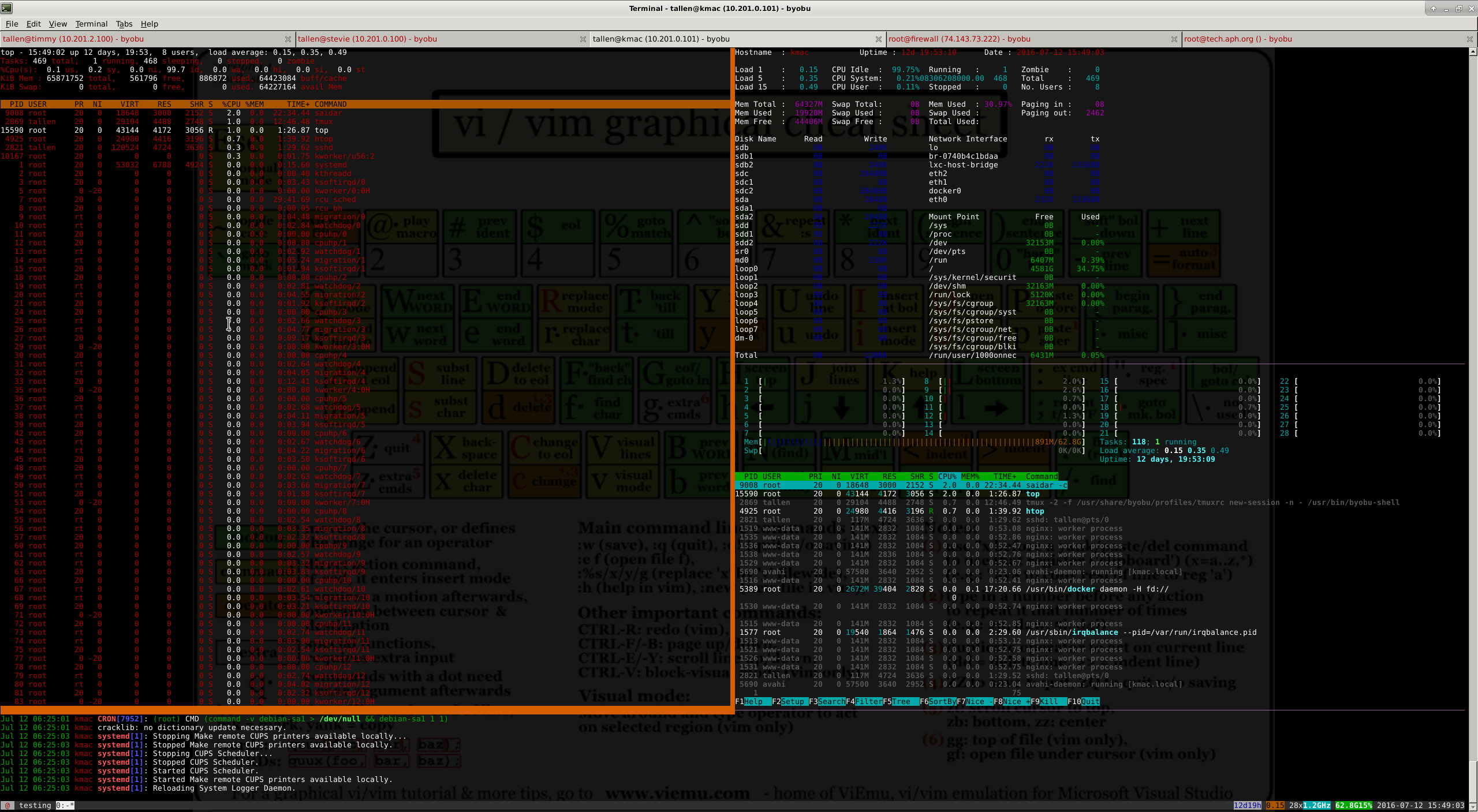This screenshot has height=812, width=1478.
Task: Click the byobu uptime 12d19h status indicator
Action: [x=1247, y=806]
